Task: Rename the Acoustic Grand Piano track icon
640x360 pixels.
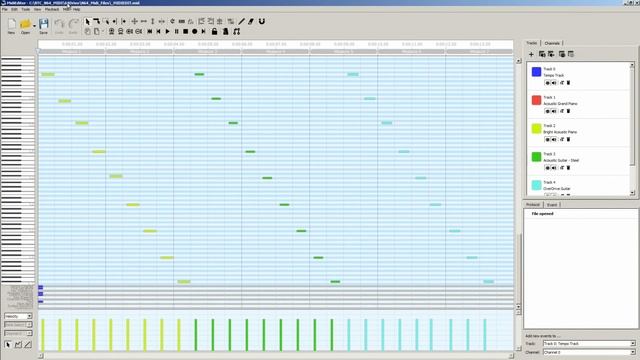Action: (562, 111)
